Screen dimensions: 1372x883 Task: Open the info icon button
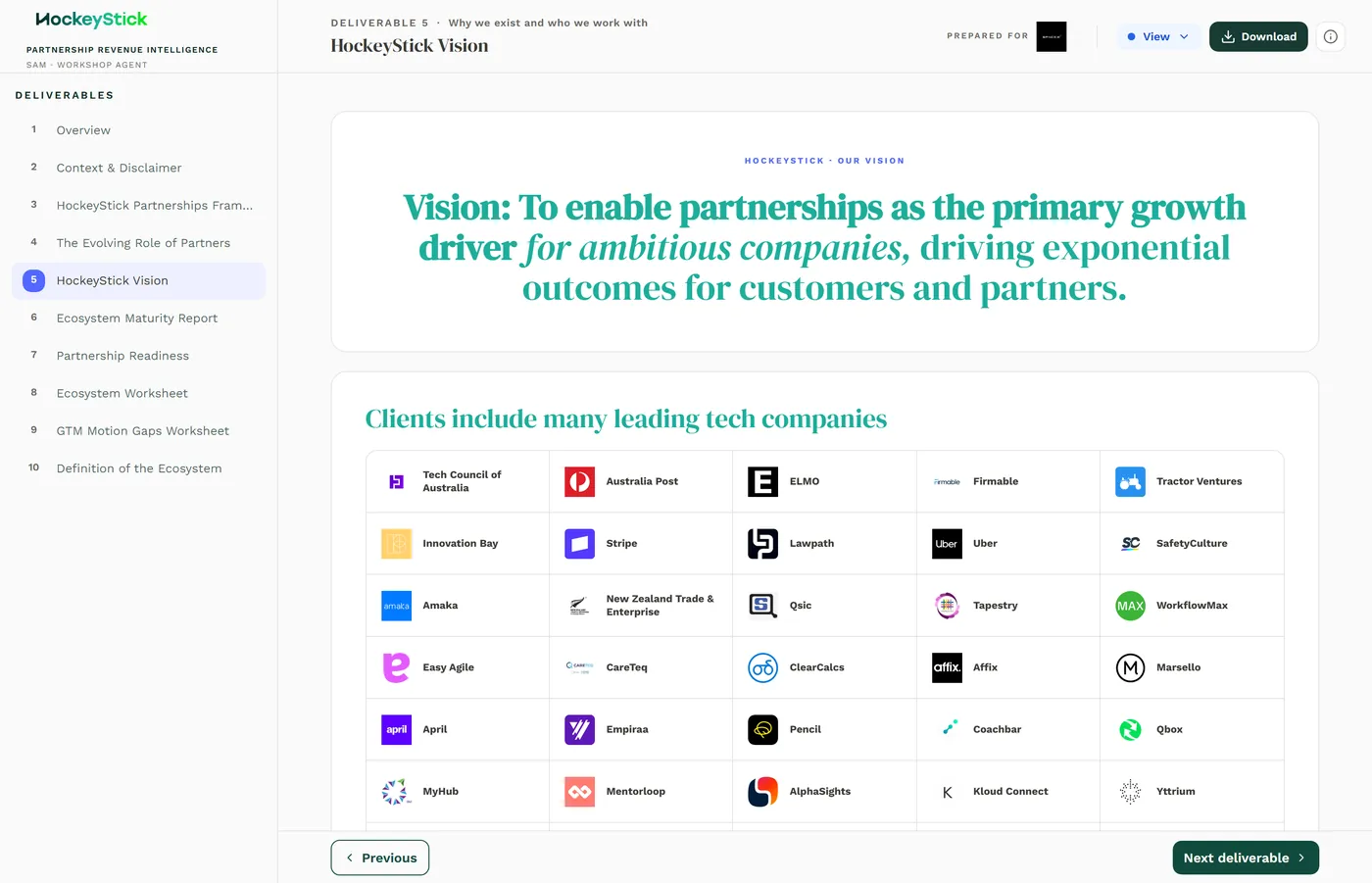click(1330, 36)
